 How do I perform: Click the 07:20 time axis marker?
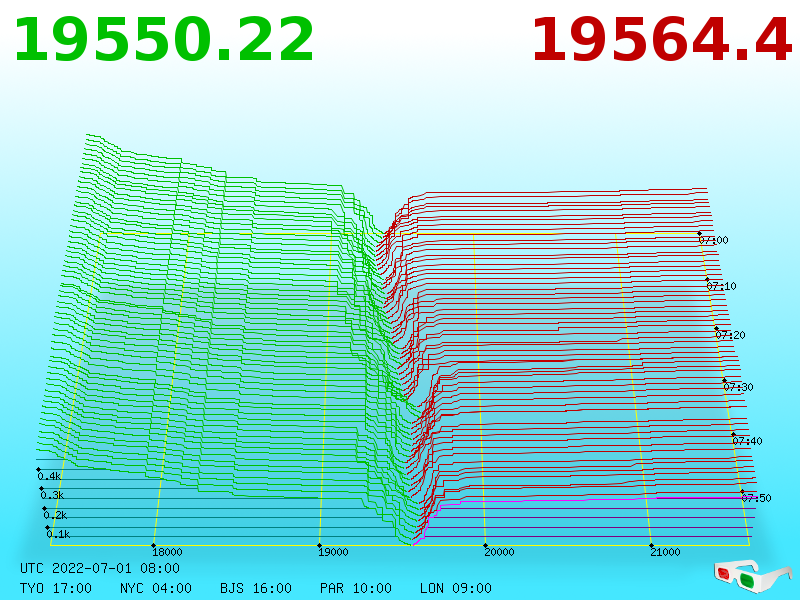click(731, 335)
